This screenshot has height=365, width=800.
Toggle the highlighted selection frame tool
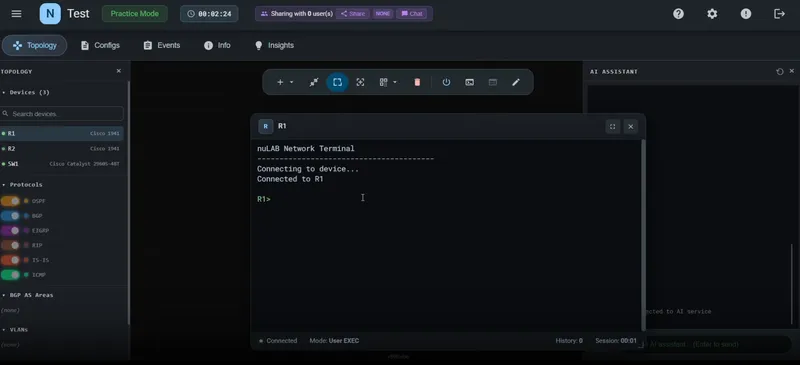(337, 82)
